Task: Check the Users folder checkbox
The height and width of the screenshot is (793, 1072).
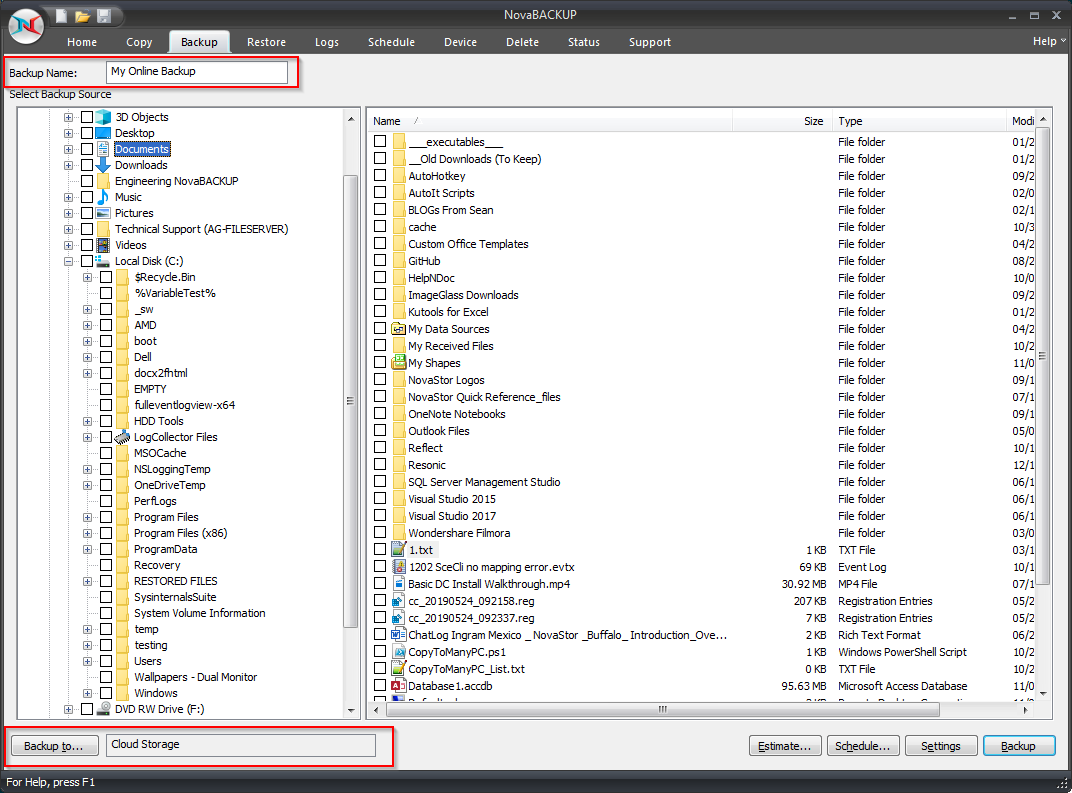Action: (x=106, y=661)
